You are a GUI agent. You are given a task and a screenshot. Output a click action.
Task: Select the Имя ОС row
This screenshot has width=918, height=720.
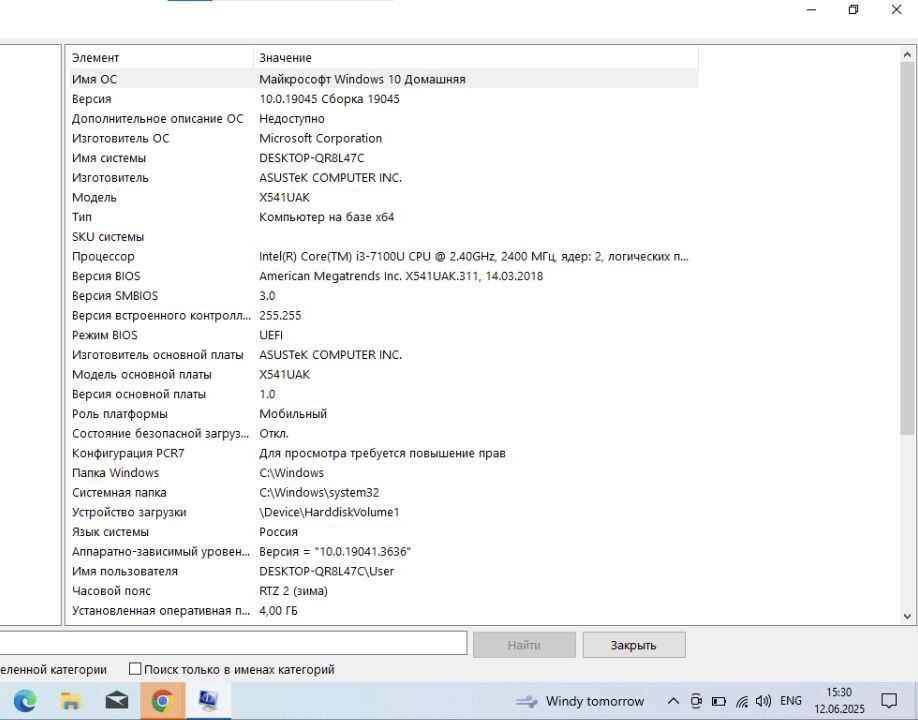click(384, 79)
